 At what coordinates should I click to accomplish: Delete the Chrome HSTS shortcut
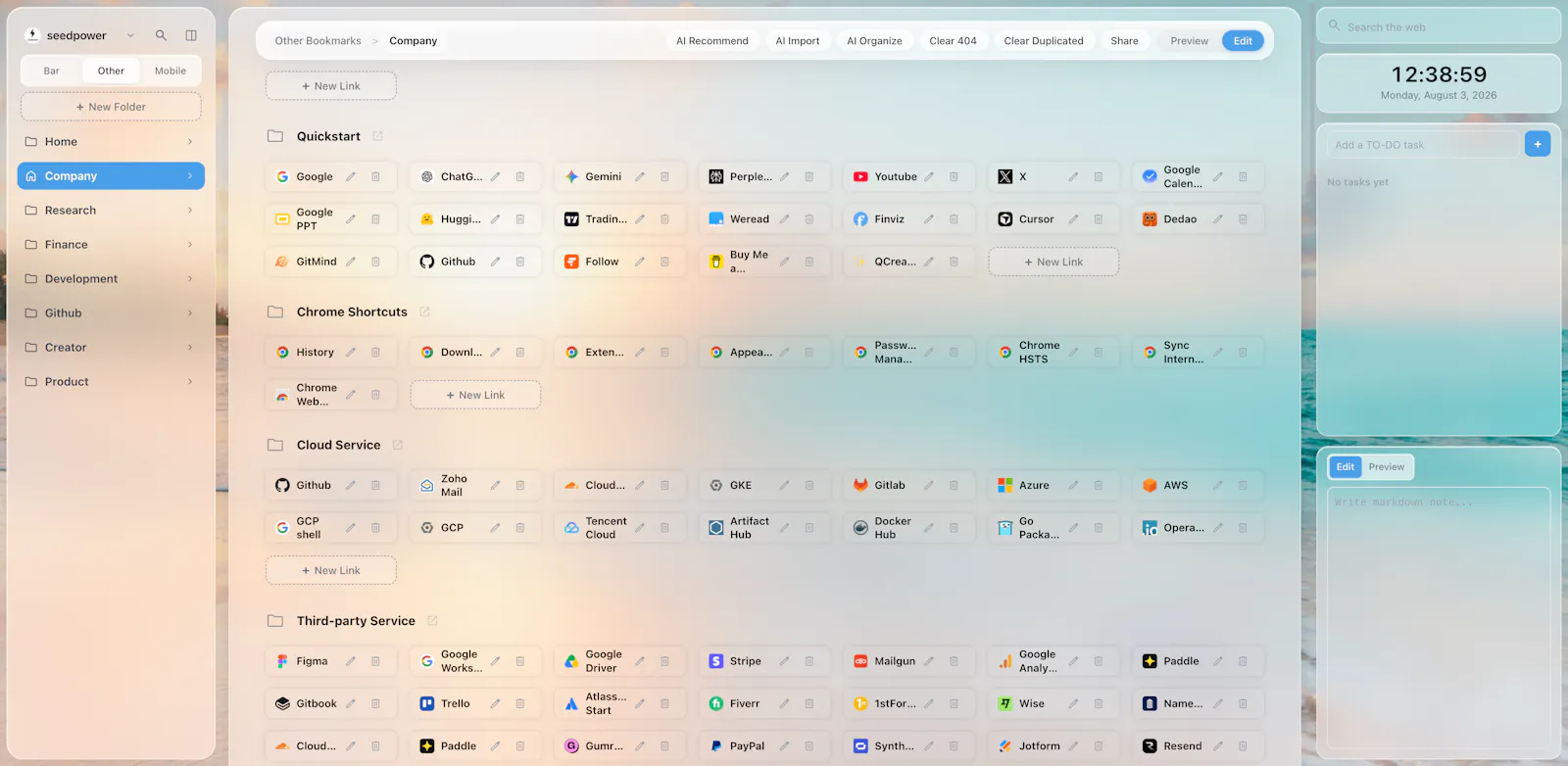(1099, 353)
